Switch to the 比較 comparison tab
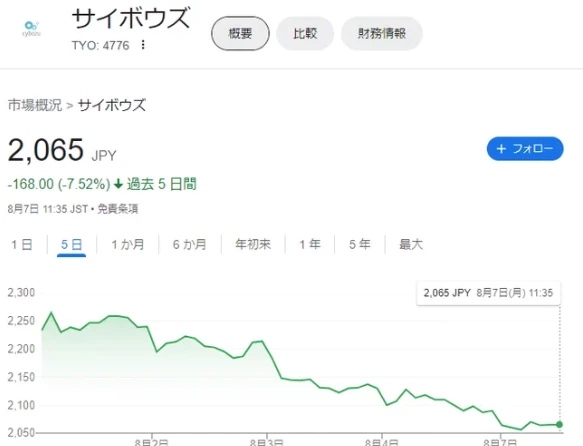The height and width of the screenshot is (446, 583). pyautogui.click(x=305, y=33)
